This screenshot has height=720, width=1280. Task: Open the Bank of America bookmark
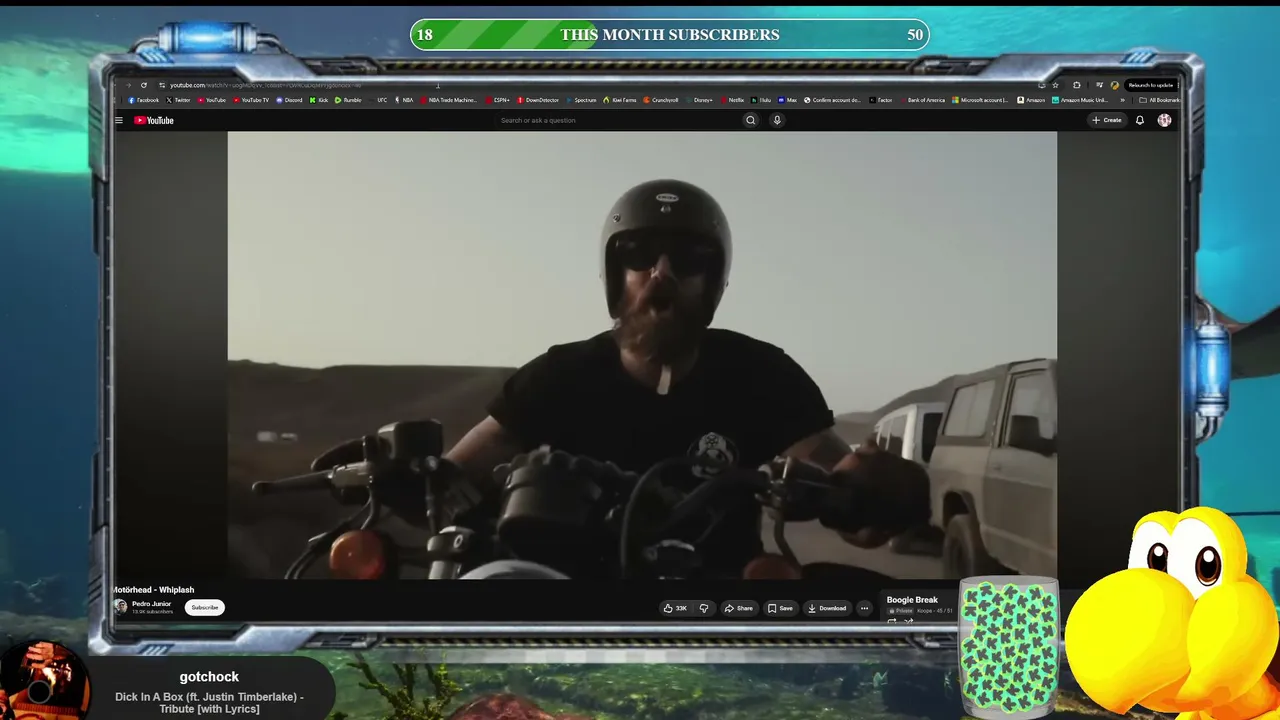pos(923,100)
